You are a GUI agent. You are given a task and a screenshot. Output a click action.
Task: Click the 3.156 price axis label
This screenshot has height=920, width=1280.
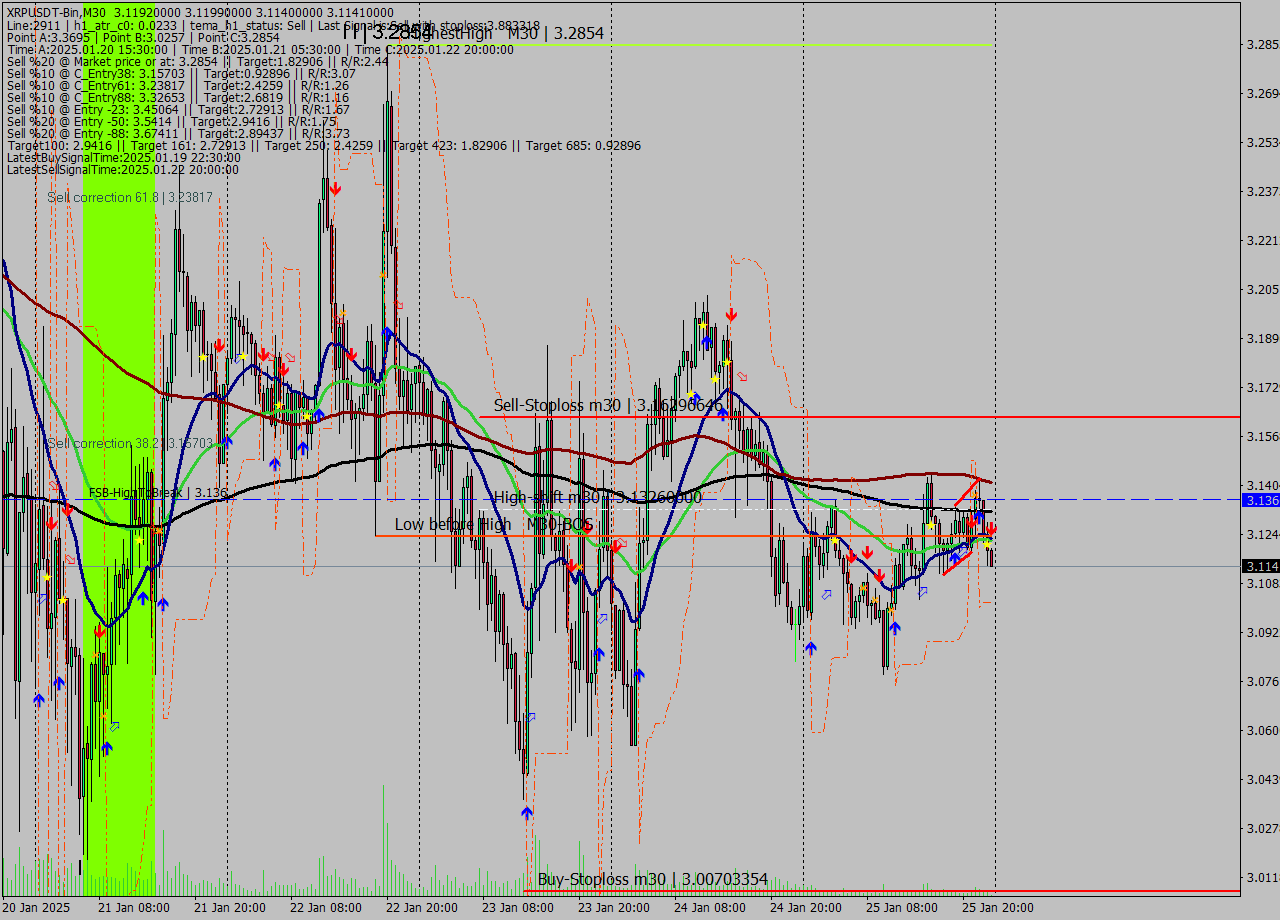pos(1261,436)
